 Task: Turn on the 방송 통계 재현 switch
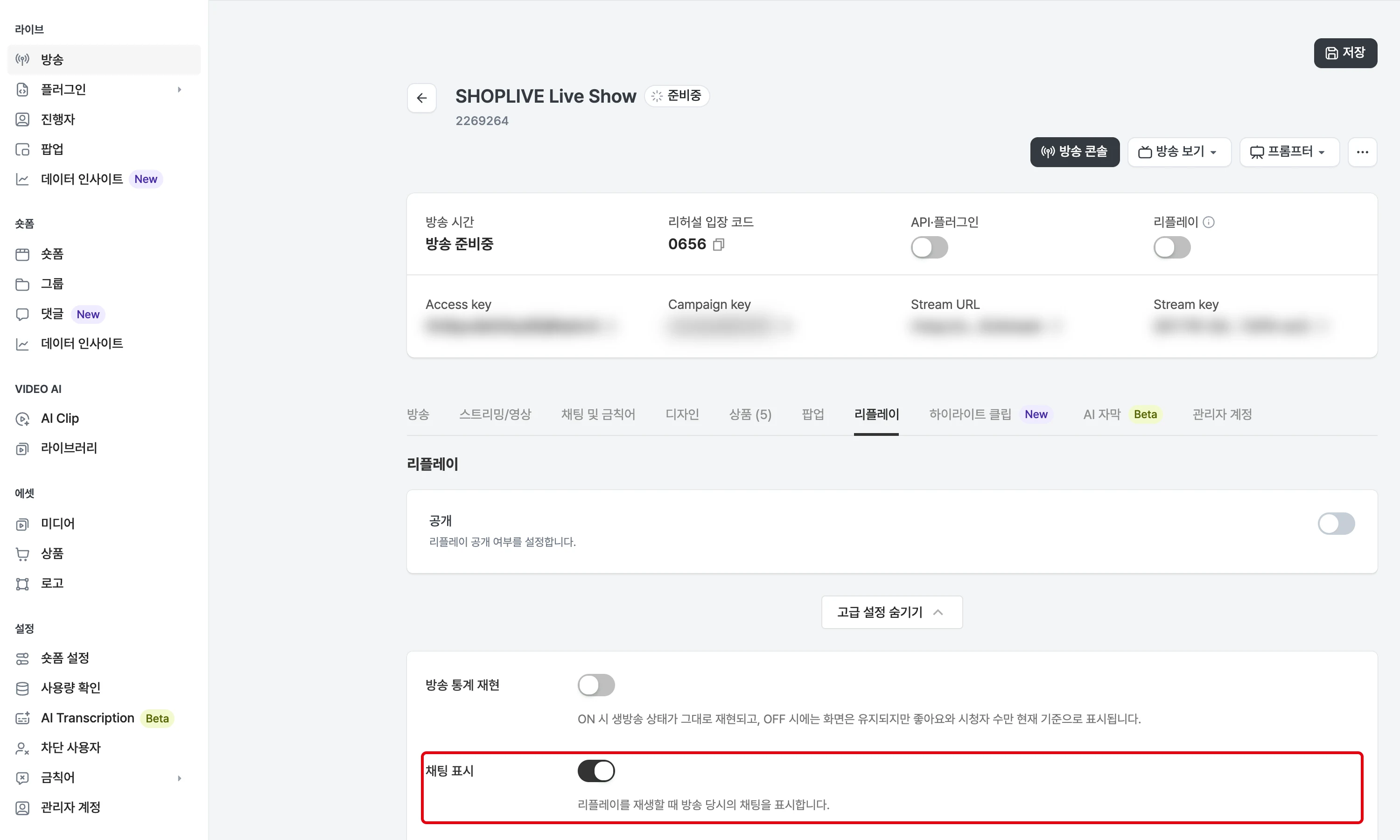596,685
